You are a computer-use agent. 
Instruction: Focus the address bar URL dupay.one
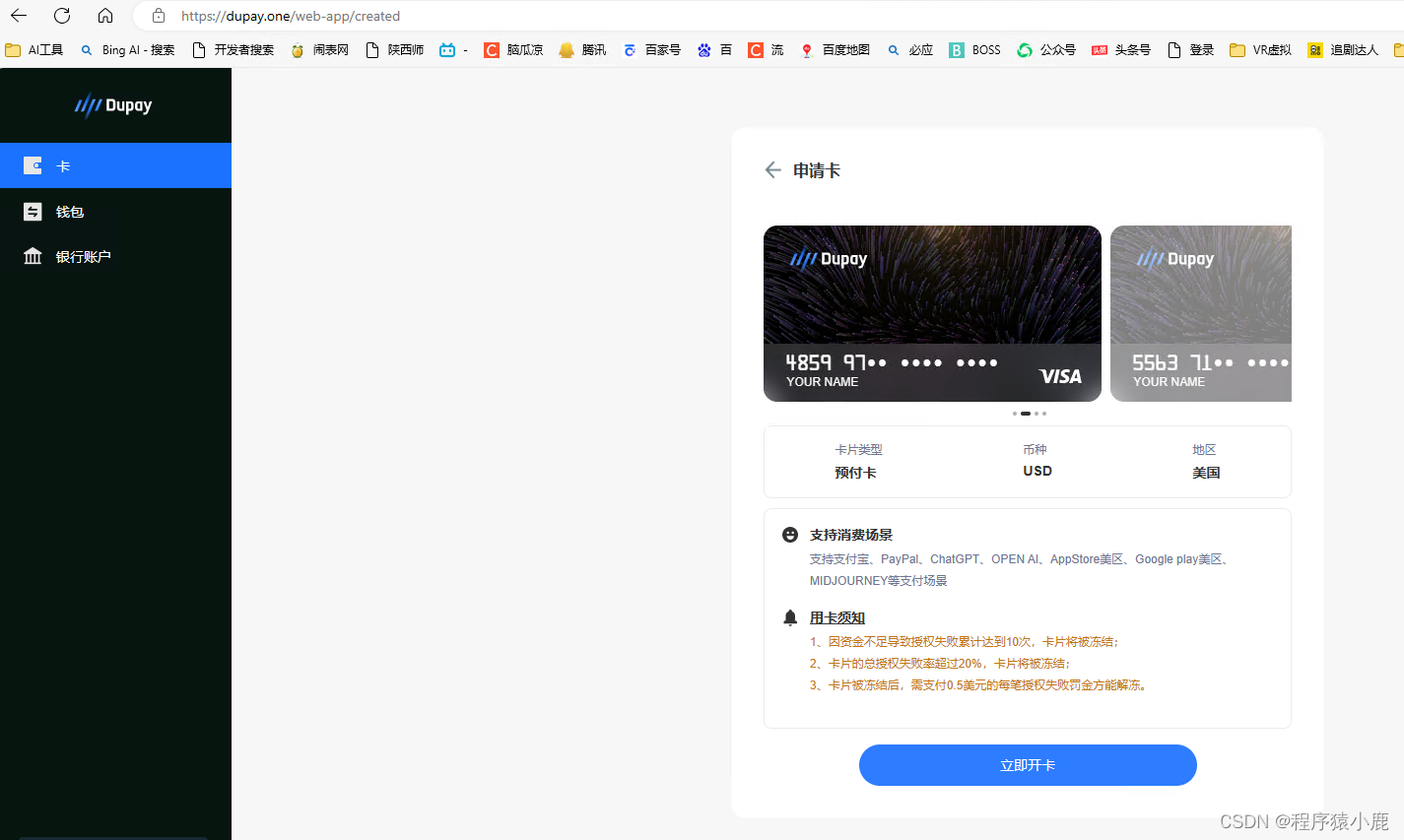[291, 16]
